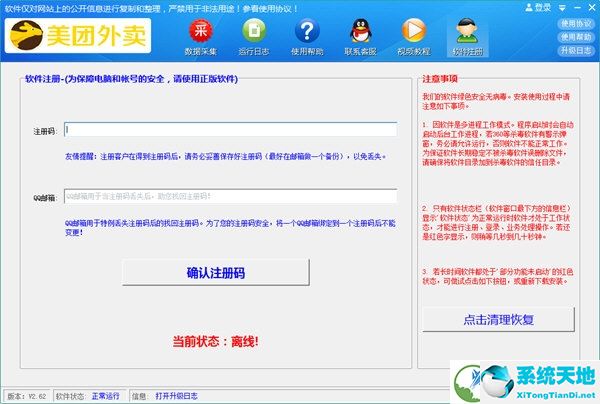Click the 使用帮助 pill button at top right
Image resolution: width=600 pixels, height=404 pixels.
(x=576, y=37)
